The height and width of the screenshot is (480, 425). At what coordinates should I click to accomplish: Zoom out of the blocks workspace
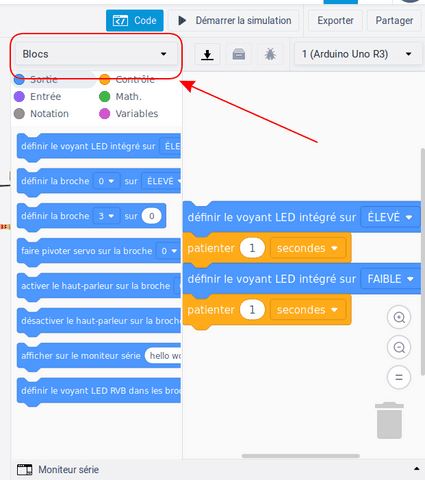399,347
